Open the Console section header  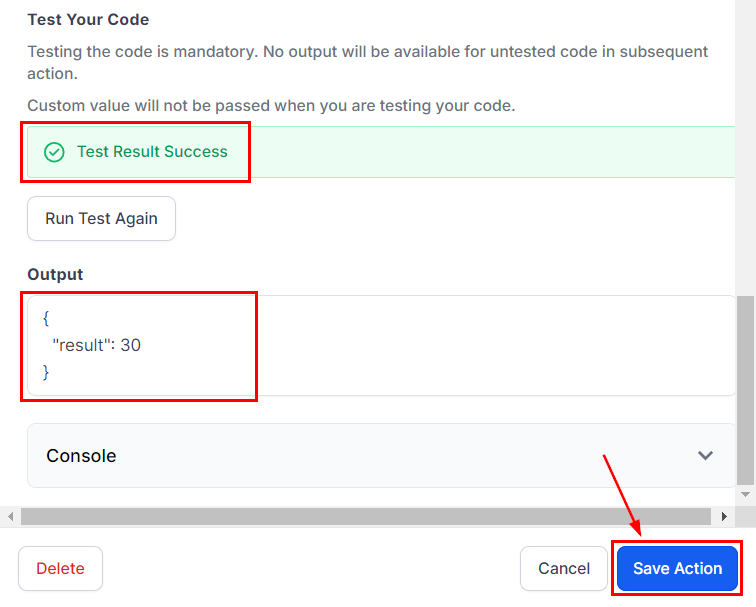tap(81, 455)
